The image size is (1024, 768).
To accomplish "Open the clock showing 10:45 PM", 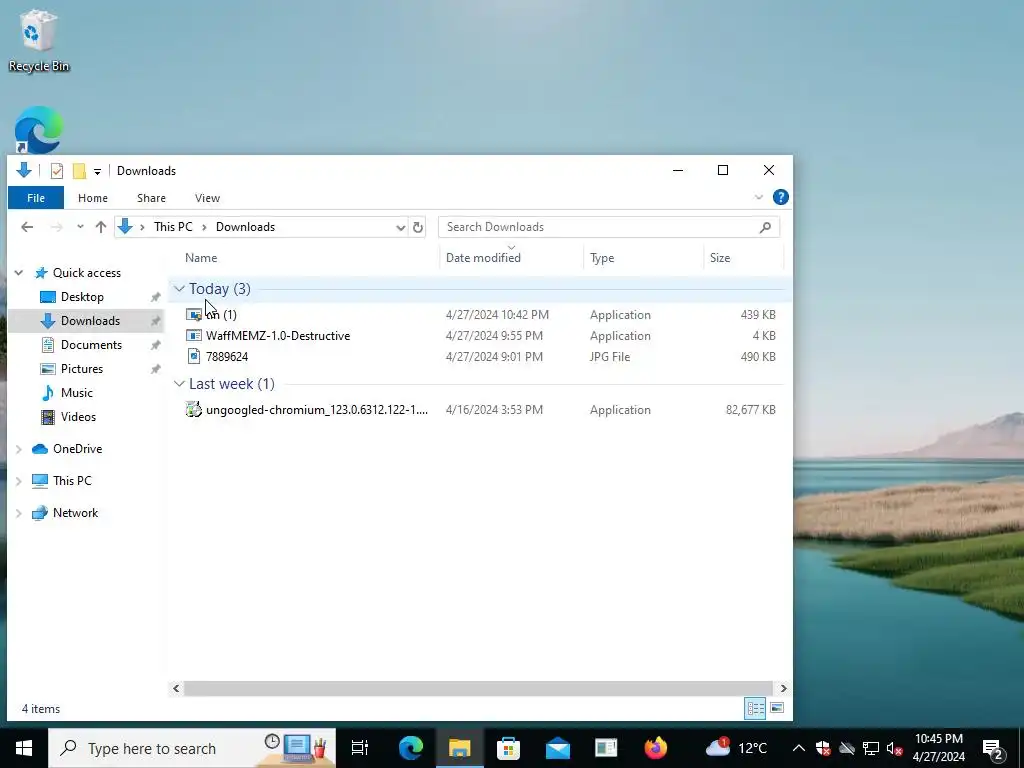I will (x=938, y=748).
